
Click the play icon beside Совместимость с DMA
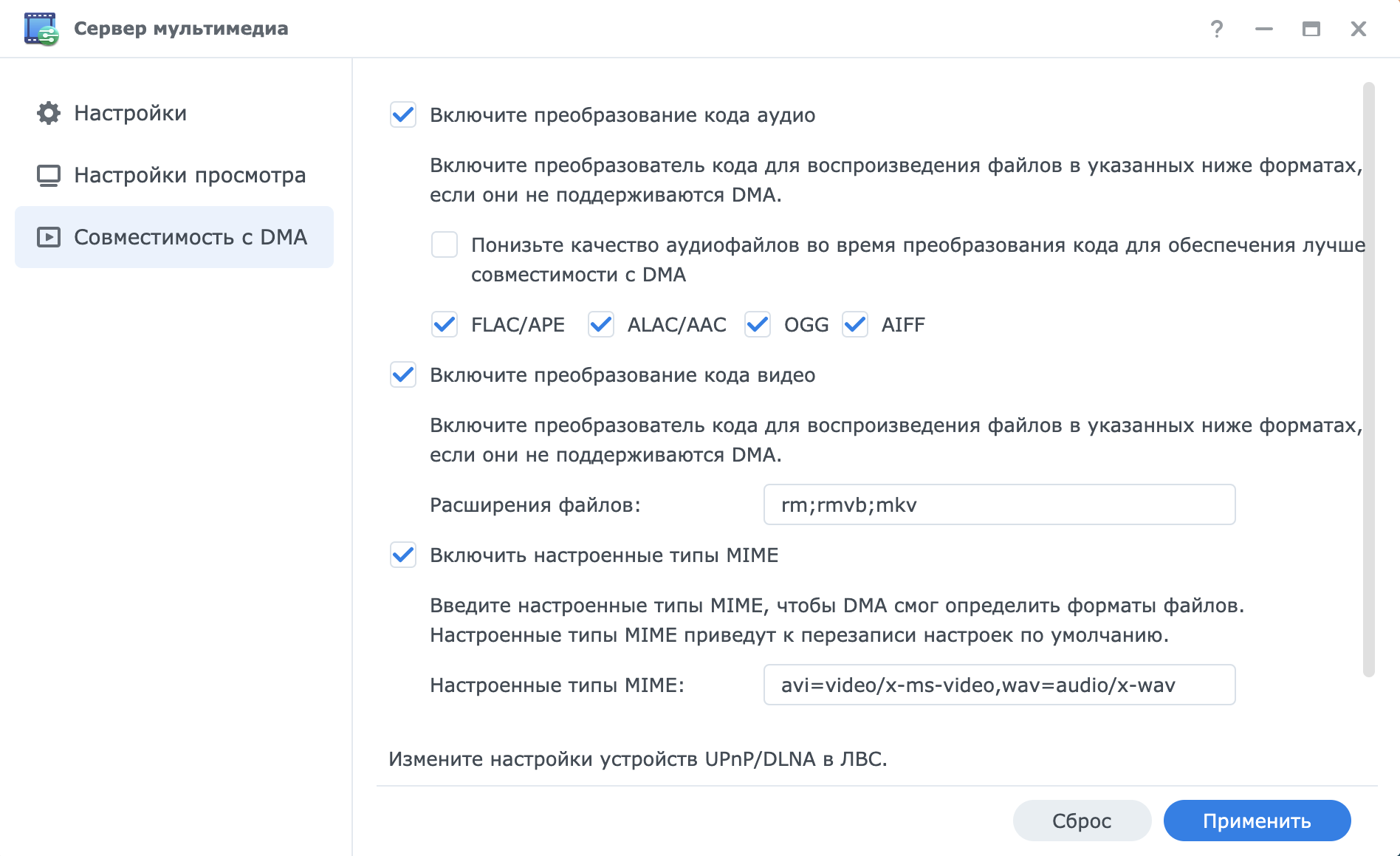pyautogui.click(x=49, y=237)
